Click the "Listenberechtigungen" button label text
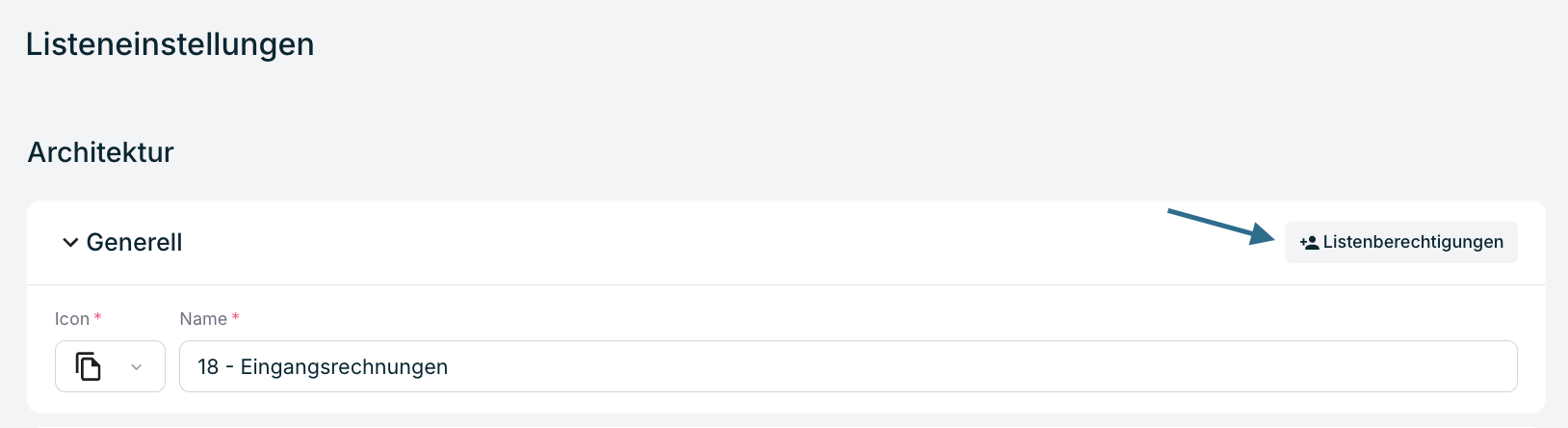Viewport: 1568px width, 428px height. (x=1413, y=242)
